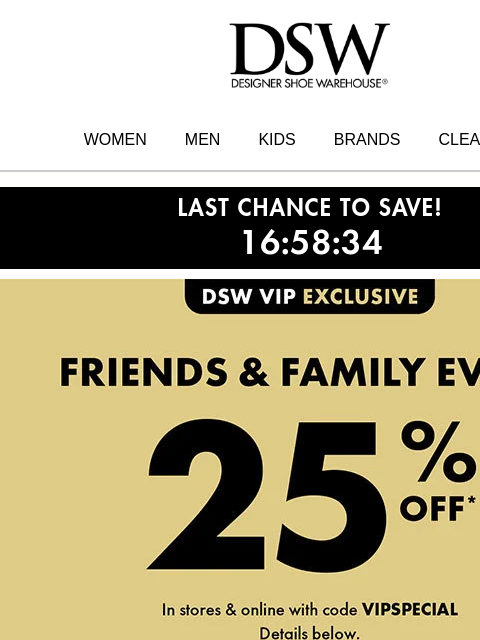480x640 pixels.
Task: Open the partially visible Clearance link
Action: 459,140
